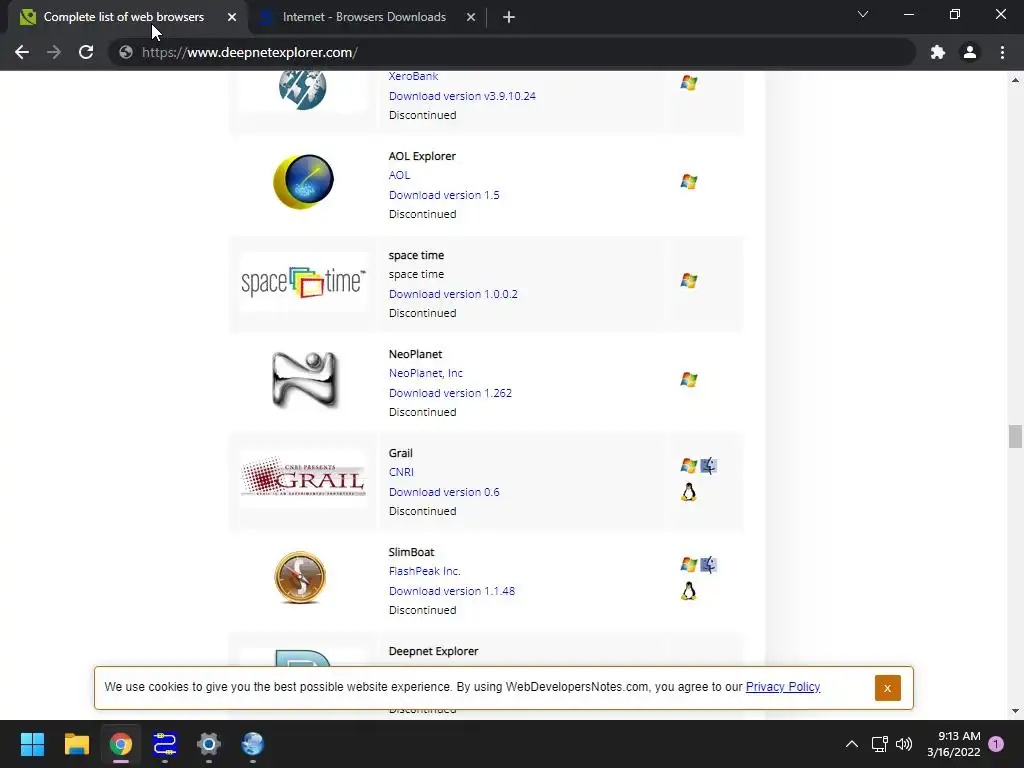Open the clock and date panel

click(953, 744)
